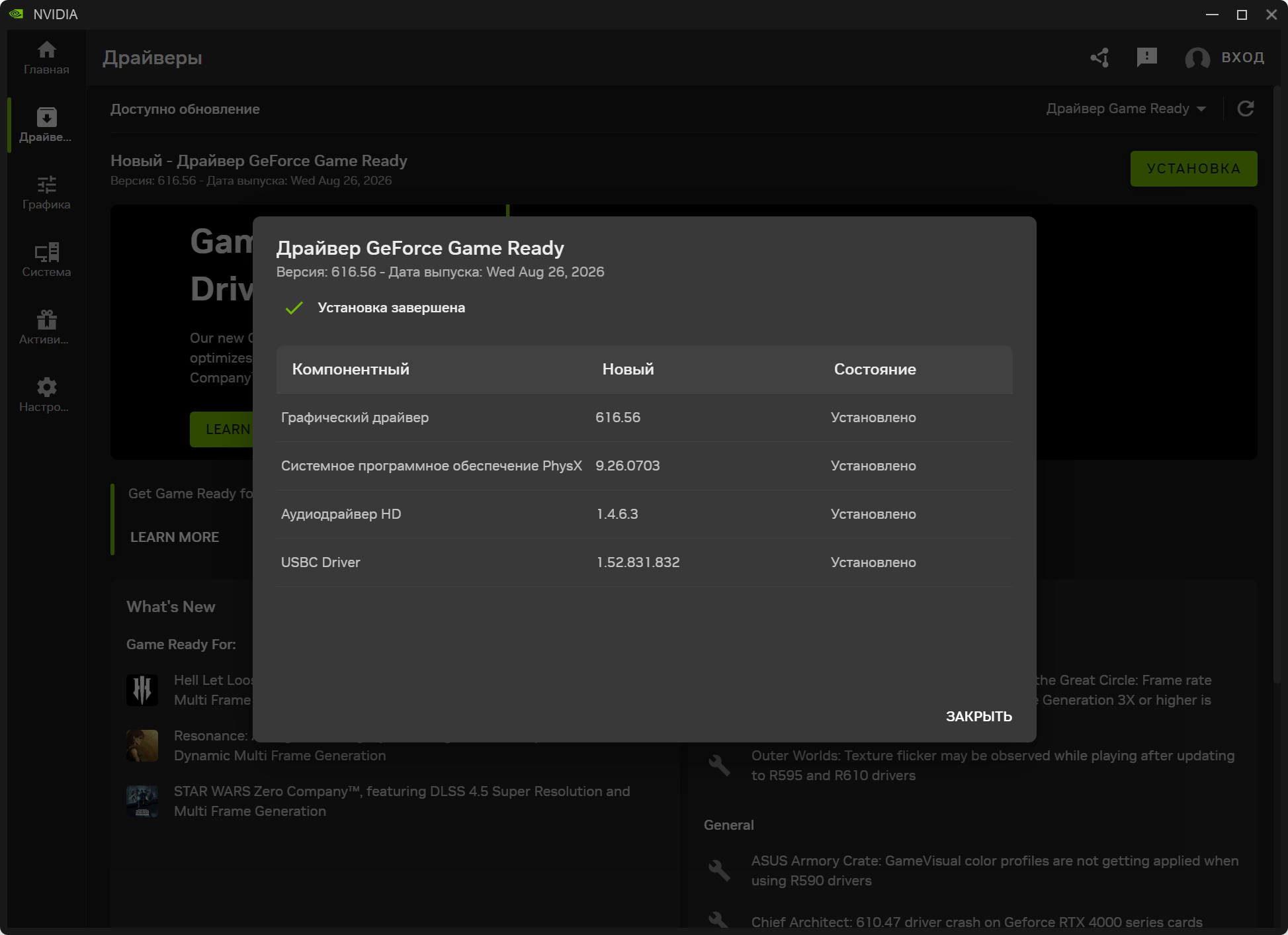Click the Chief Architect driver crash entry

coord(976,922)
